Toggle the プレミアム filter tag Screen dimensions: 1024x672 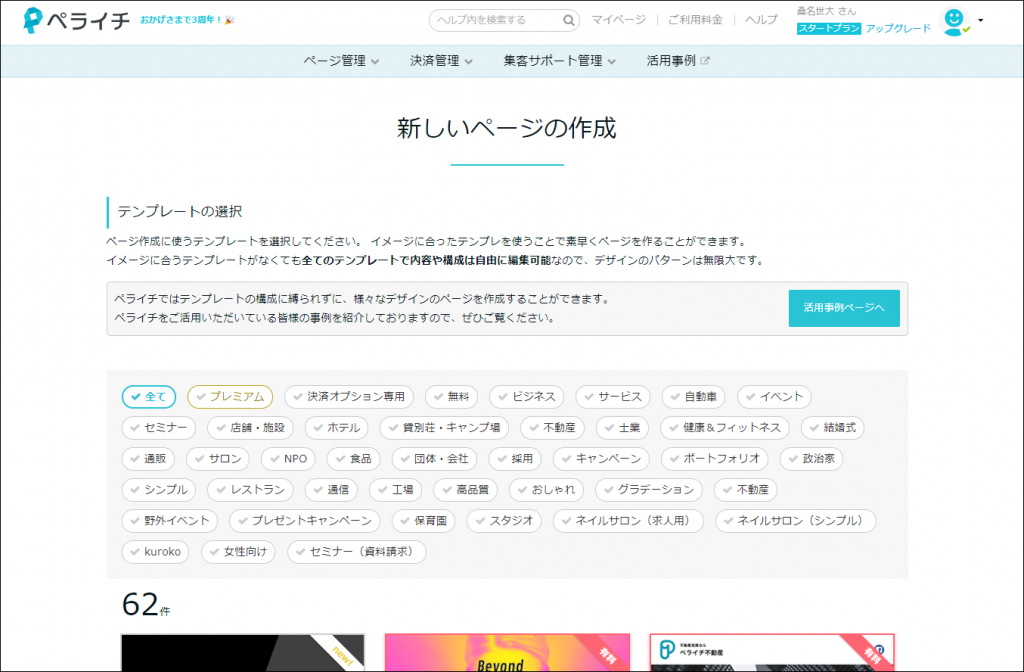point(230,396)
